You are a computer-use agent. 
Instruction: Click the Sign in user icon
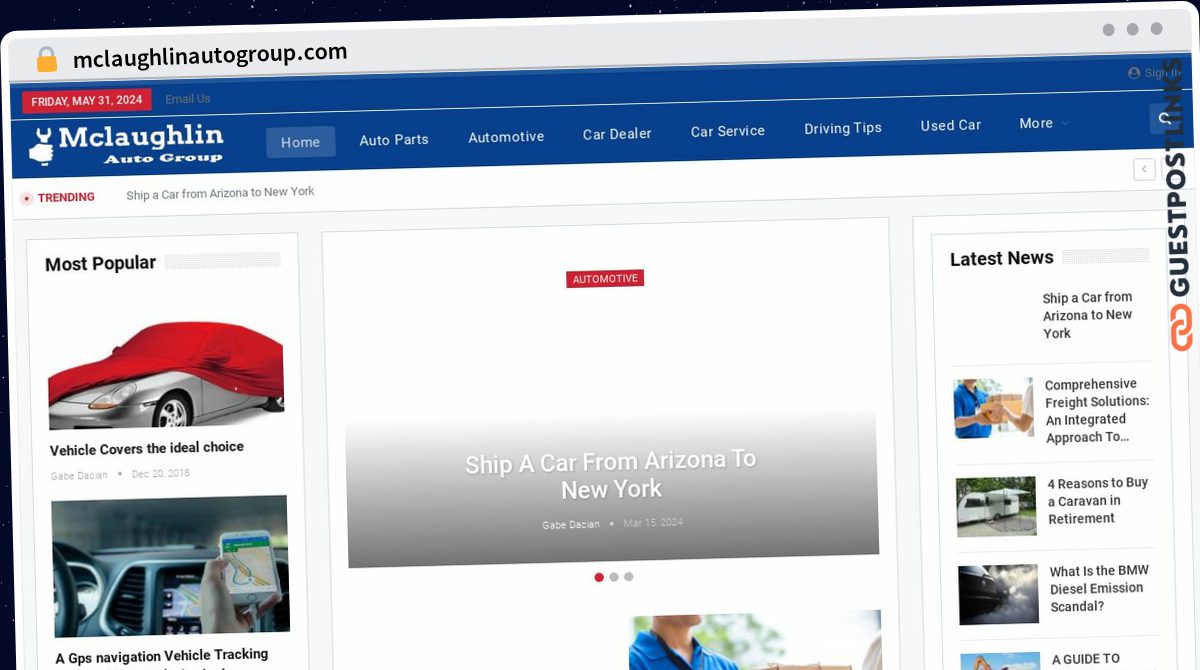(x=1134, y=73)
